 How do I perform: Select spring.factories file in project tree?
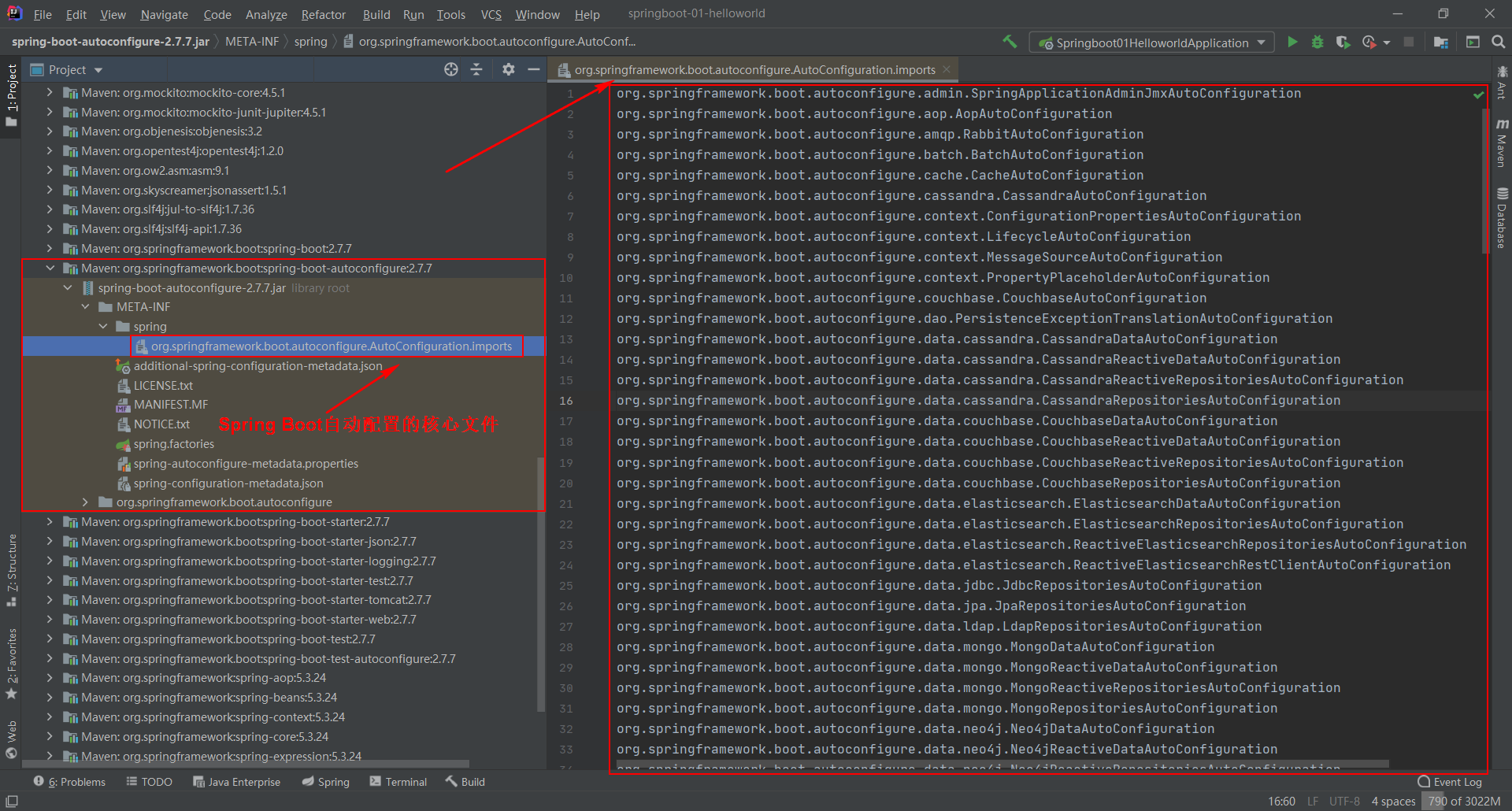click(173, 444)
